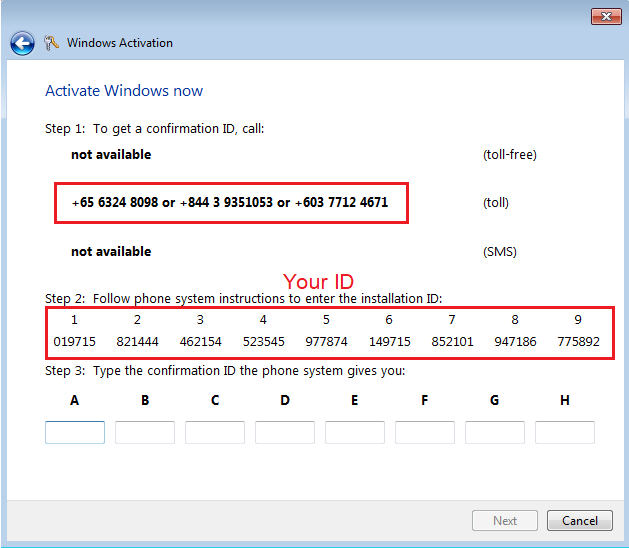Click the greyed Next button
The width and height of the screenshot is (629, 548).
click(x=505, y=520)
